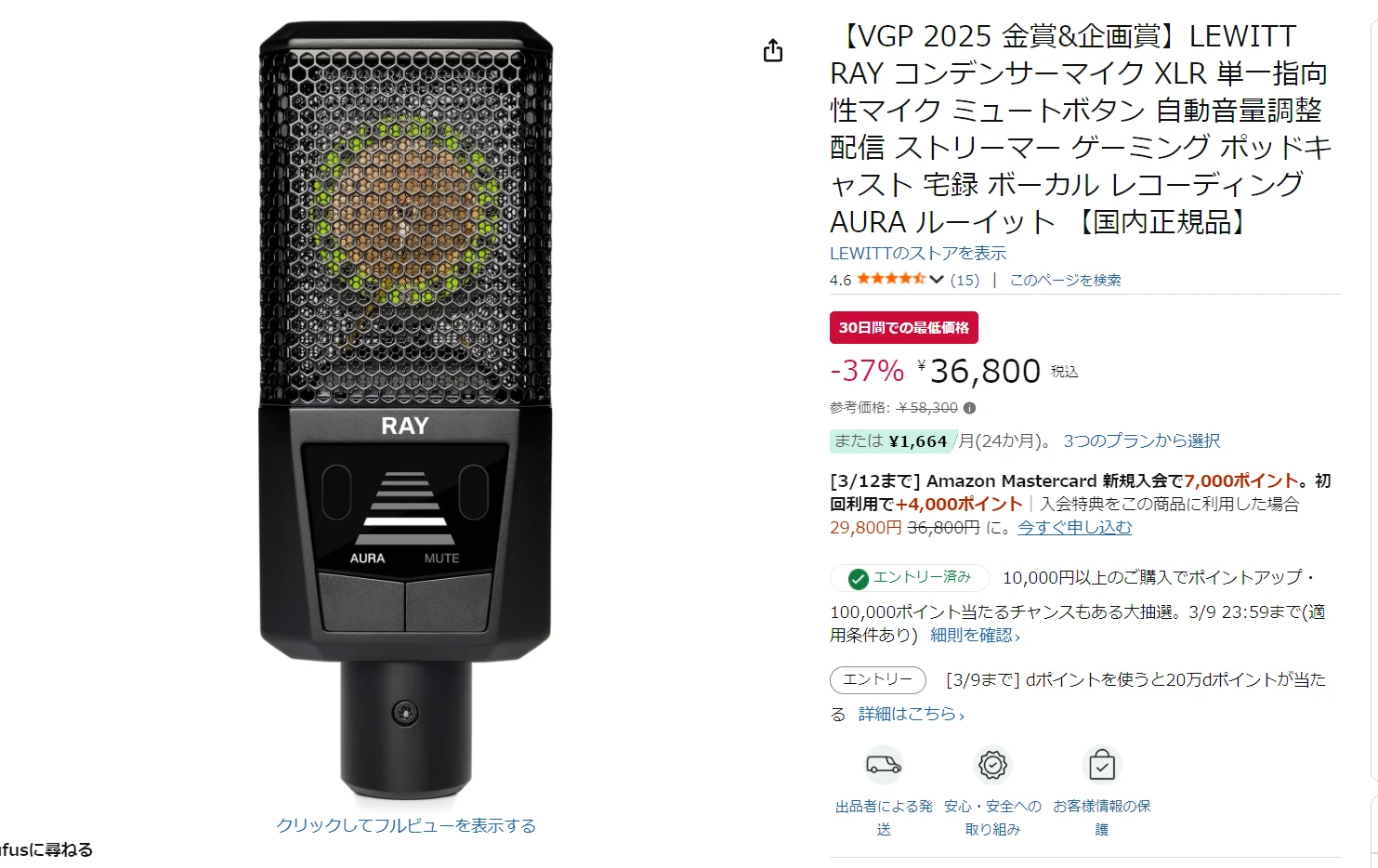Image resolution: width=1378 pixels, height=868 pixels.
Task: Click 出品者による発送 label
Action: click(884, 818)
